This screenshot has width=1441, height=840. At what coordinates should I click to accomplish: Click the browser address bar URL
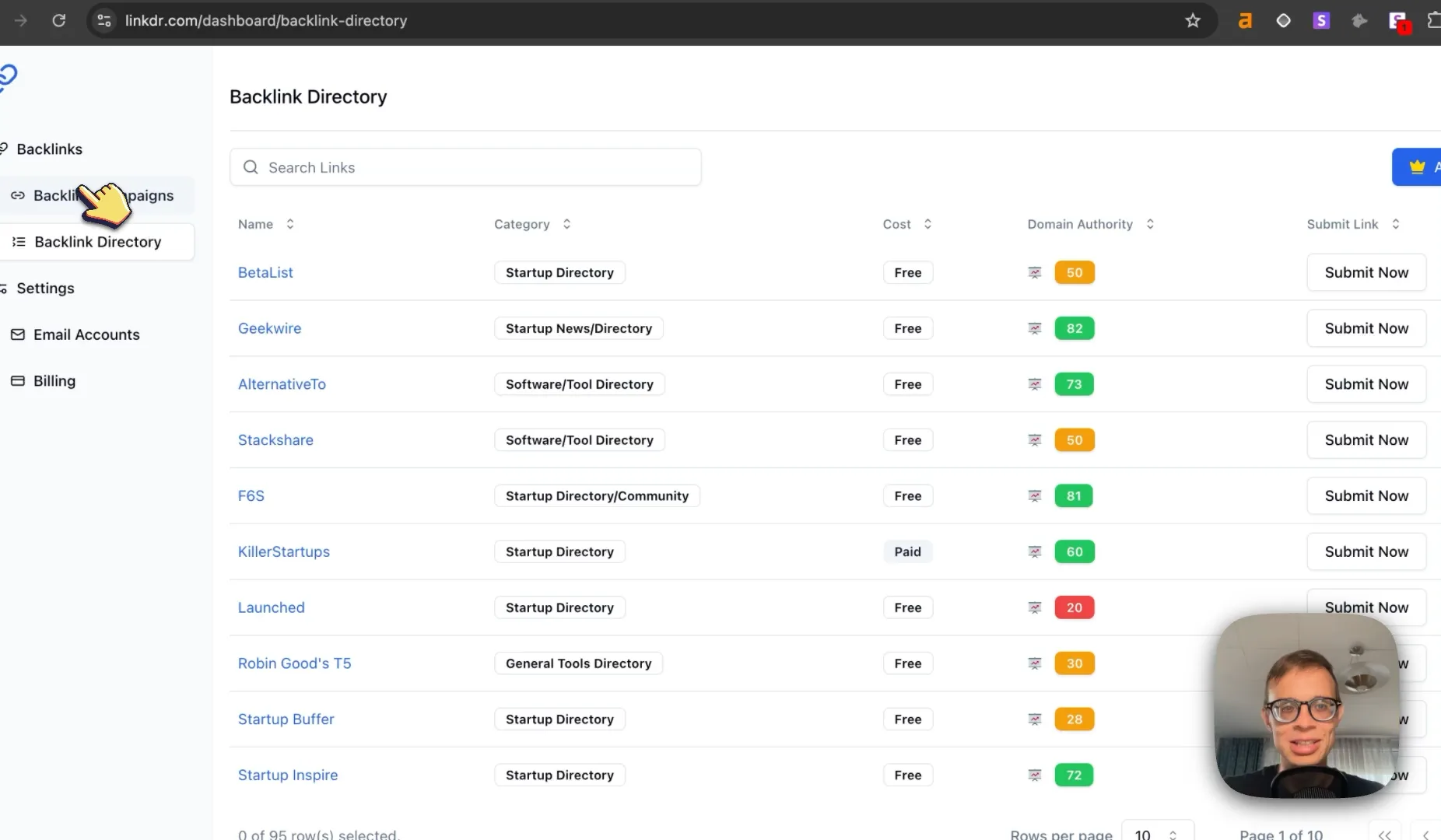point(266,21)
